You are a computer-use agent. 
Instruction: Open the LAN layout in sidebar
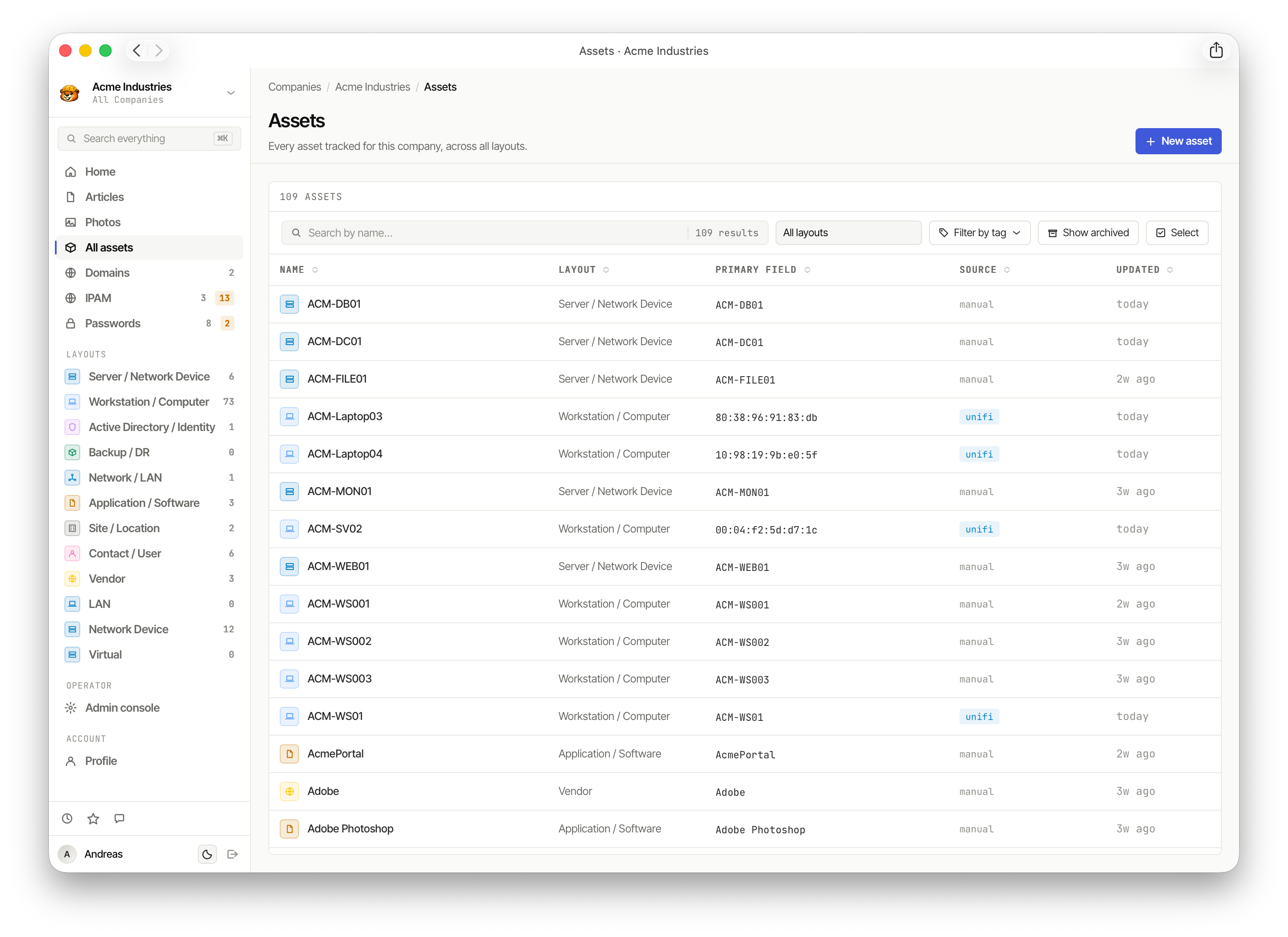point(149,604)
